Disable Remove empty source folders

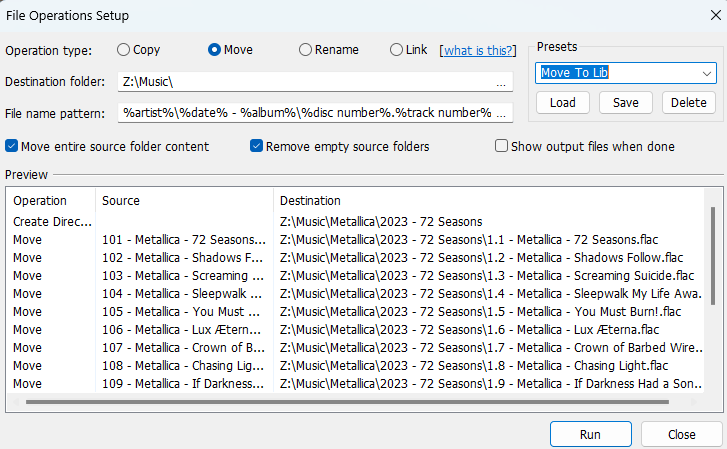(x=257, y=146)
